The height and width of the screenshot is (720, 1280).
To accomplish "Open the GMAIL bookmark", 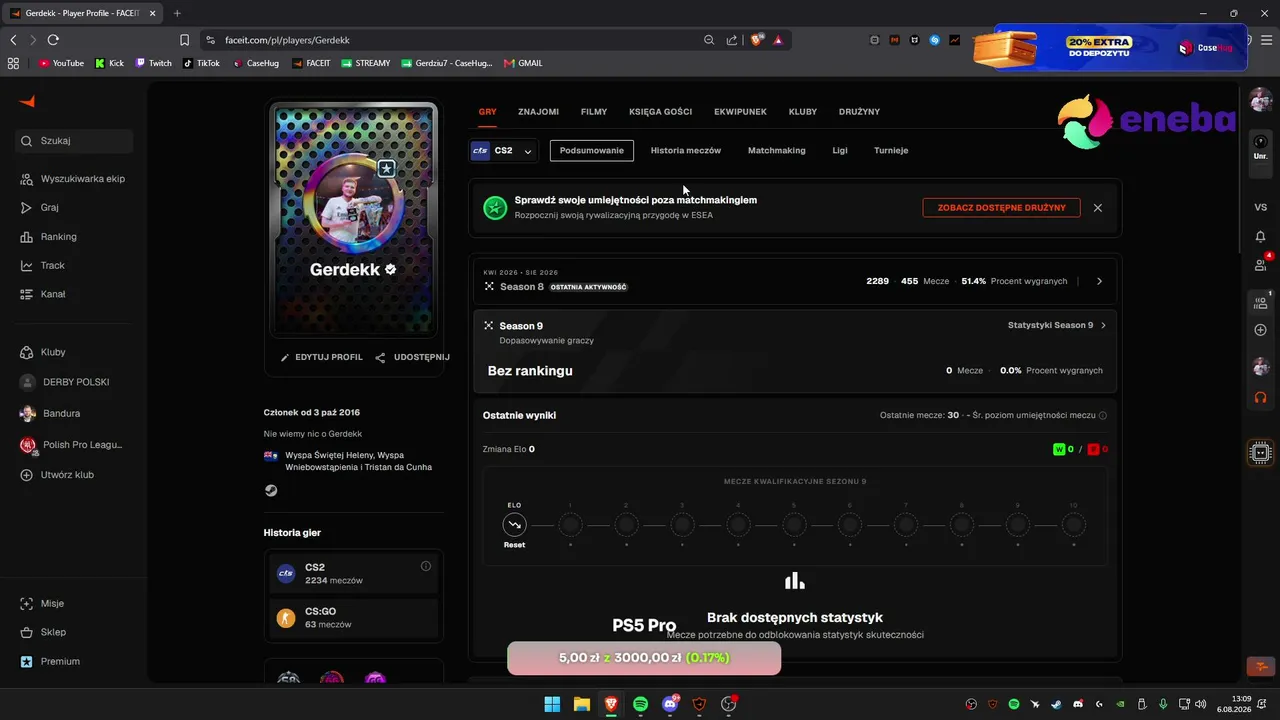I will coord(523,63).
